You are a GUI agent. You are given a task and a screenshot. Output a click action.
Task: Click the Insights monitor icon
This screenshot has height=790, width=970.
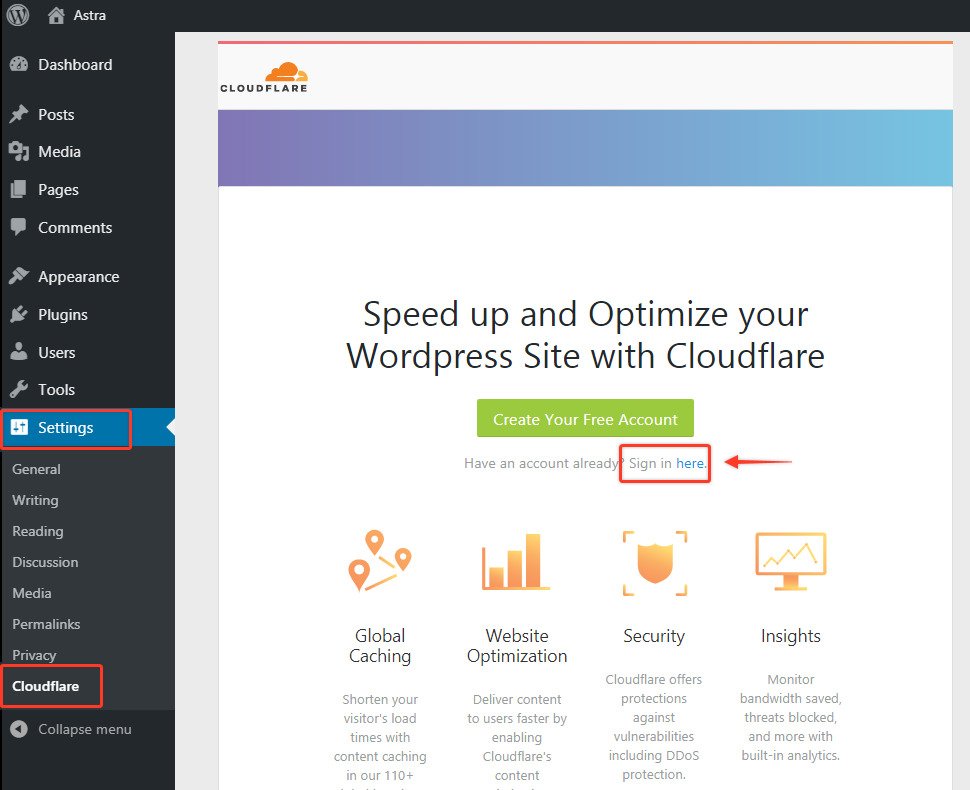point(791,562)
